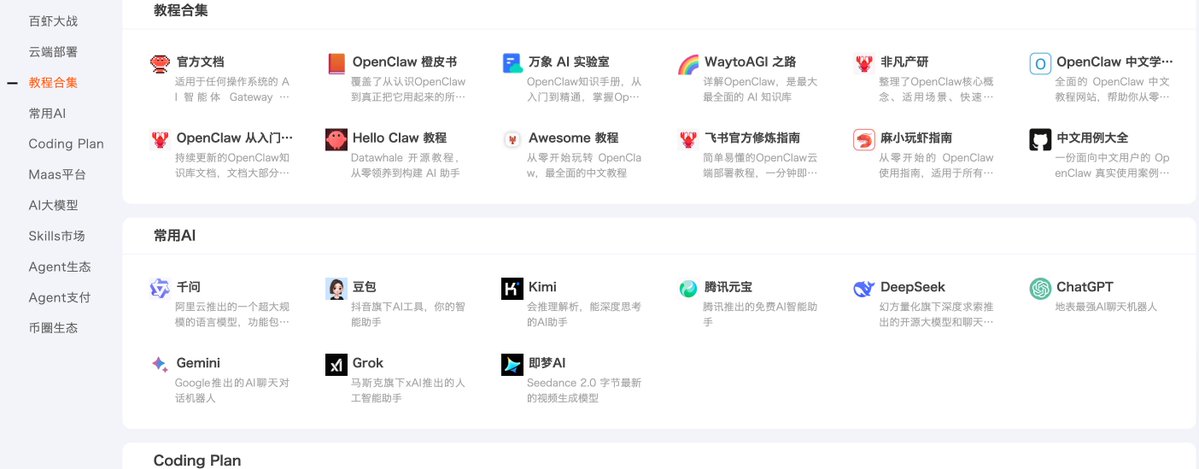Open the 非凡产研 title link

[x=905, y=62]
